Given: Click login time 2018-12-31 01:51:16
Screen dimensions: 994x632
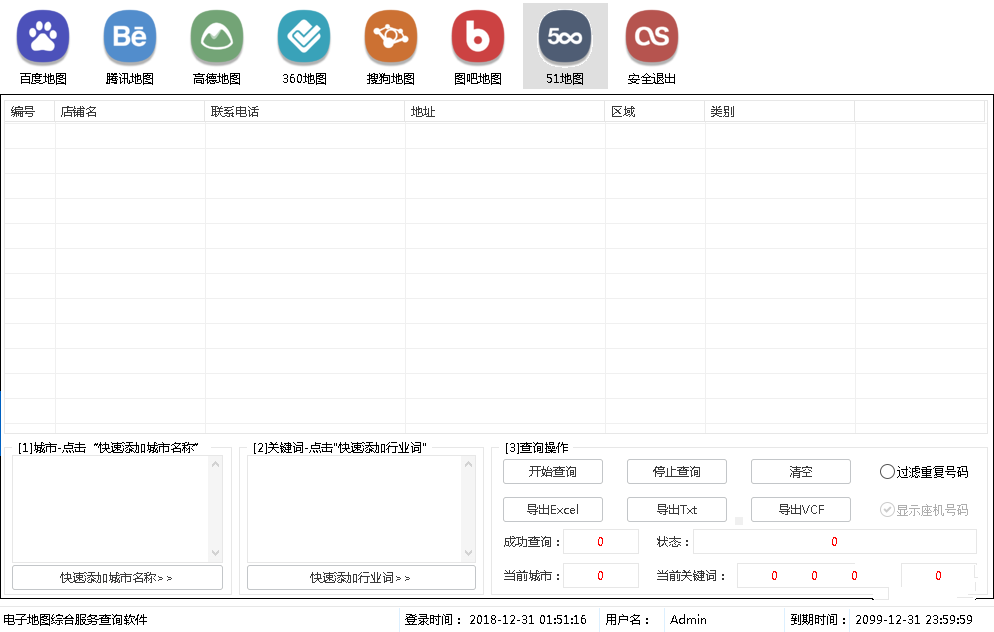Looking at the screenshot, I should 527,620.
